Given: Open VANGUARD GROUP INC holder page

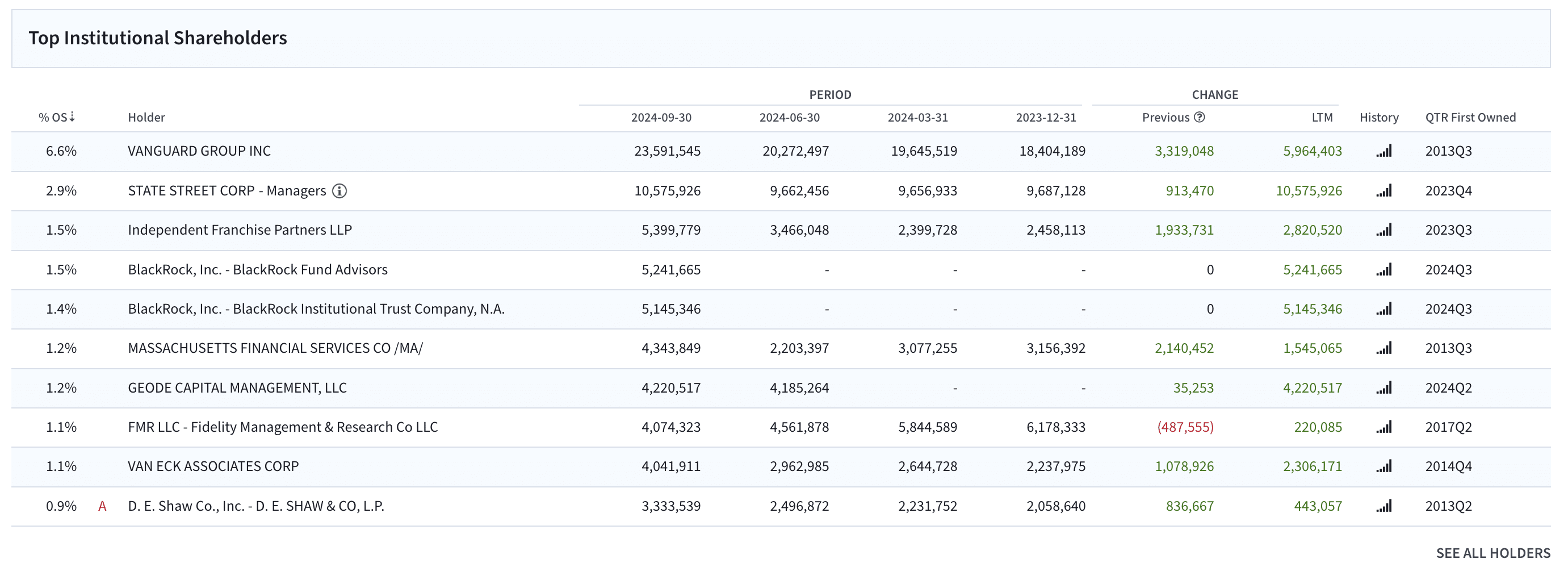Looking at the screenshot, I should tap(199, 151).
